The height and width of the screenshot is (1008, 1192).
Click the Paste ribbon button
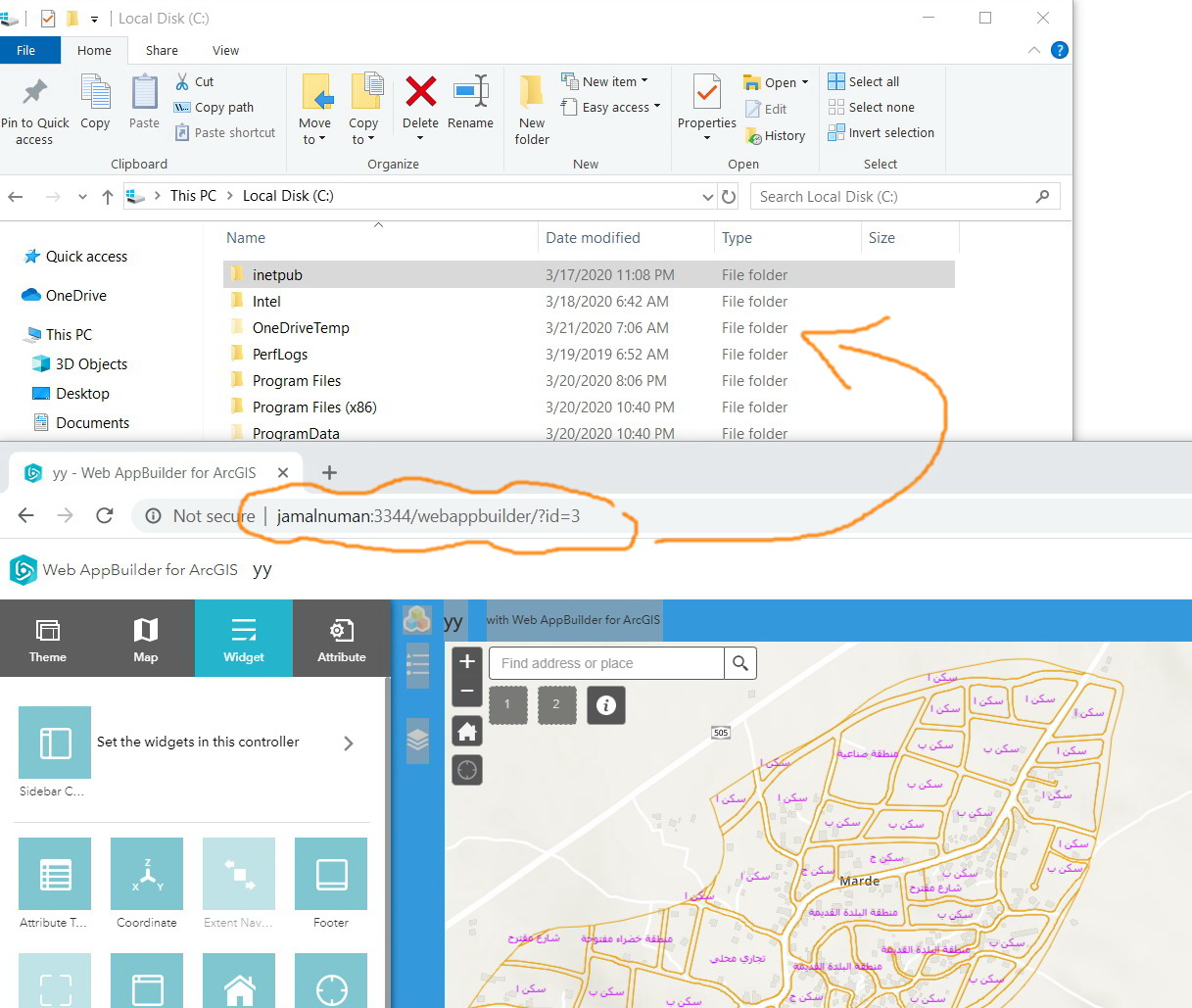point(144,102)
